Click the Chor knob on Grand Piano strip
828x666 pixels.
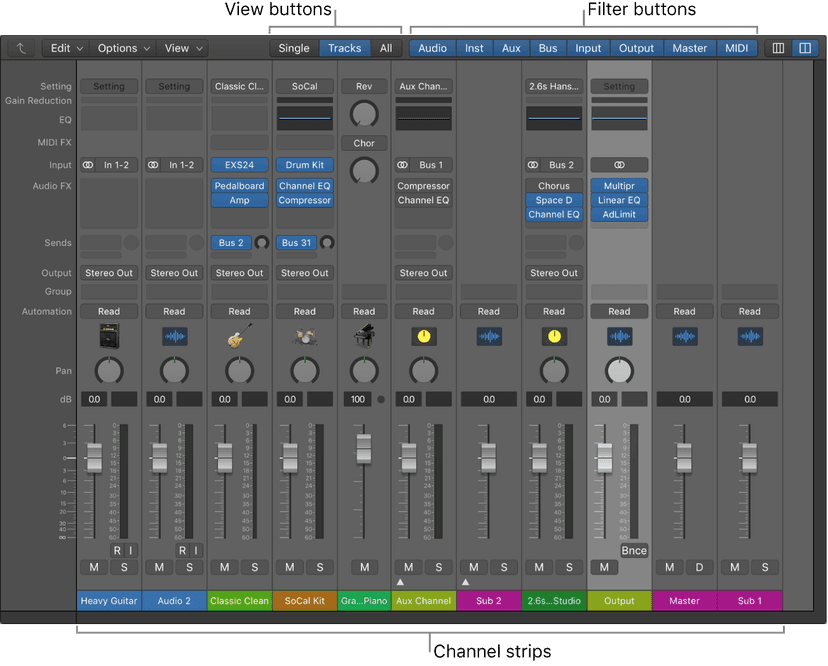click(x=364, y=171)
